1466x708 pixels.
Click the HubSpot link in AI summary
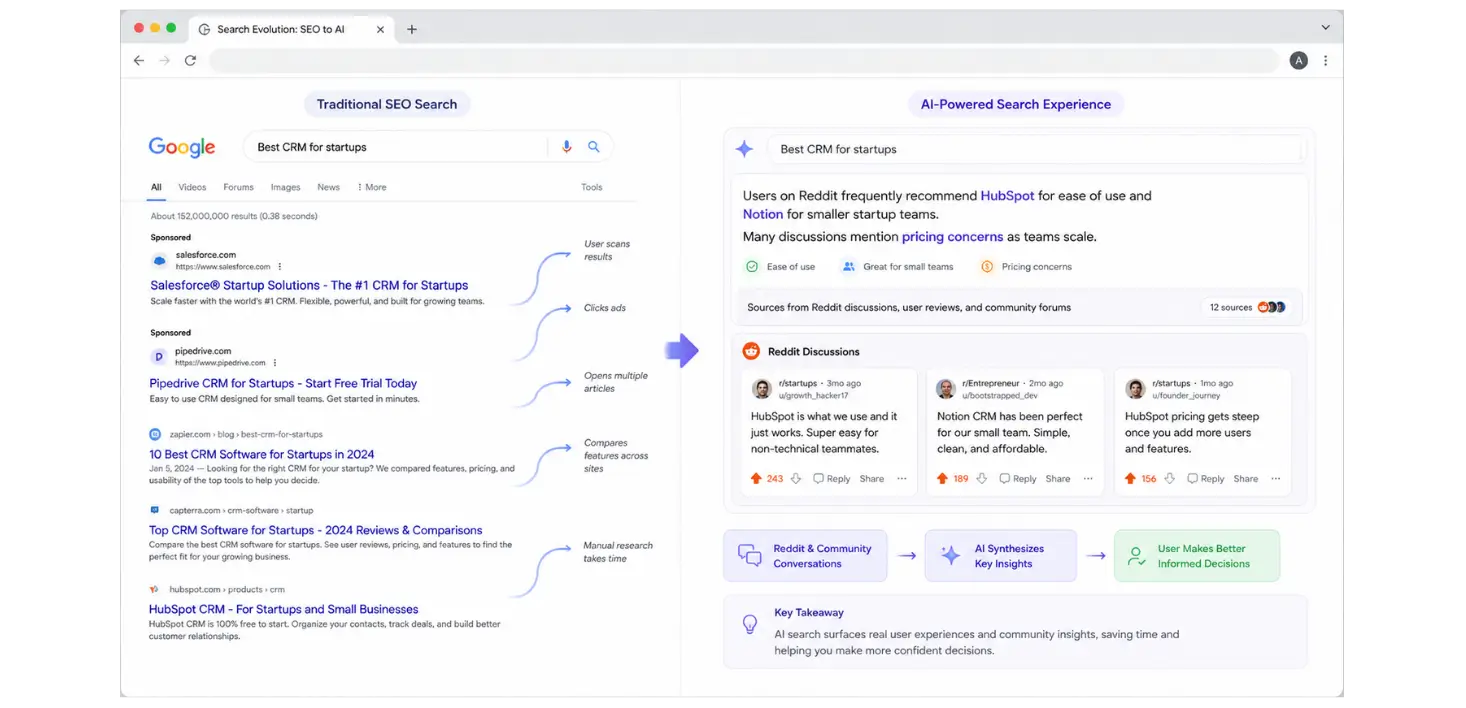point(1007,196)
